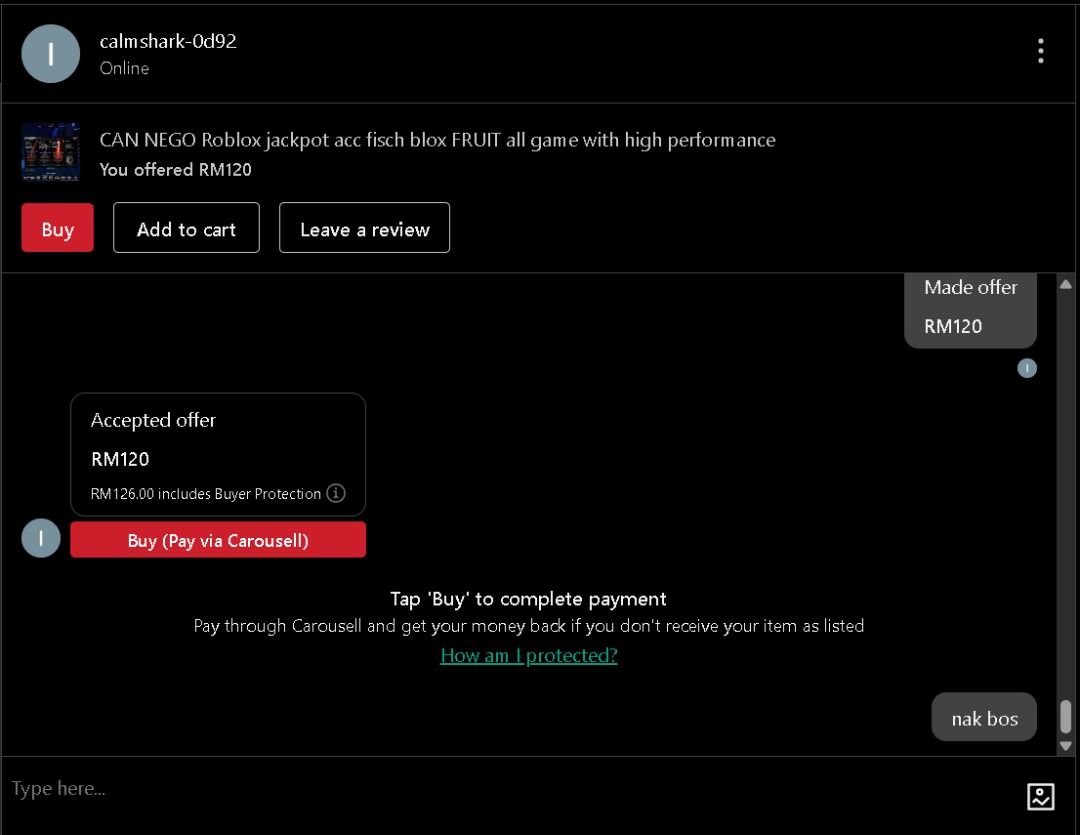The height and width of the screenshot is (835, 1080).
Task: Click the chat scrollbar thumb
Action: [1065, 716]
